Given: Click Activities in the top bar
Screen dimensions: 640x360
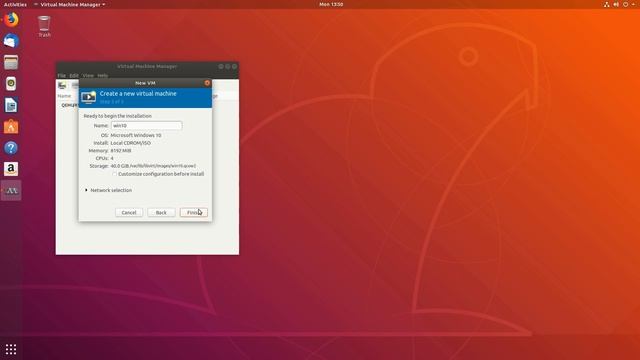Looking at the screenshot, I should pos(15,4).
